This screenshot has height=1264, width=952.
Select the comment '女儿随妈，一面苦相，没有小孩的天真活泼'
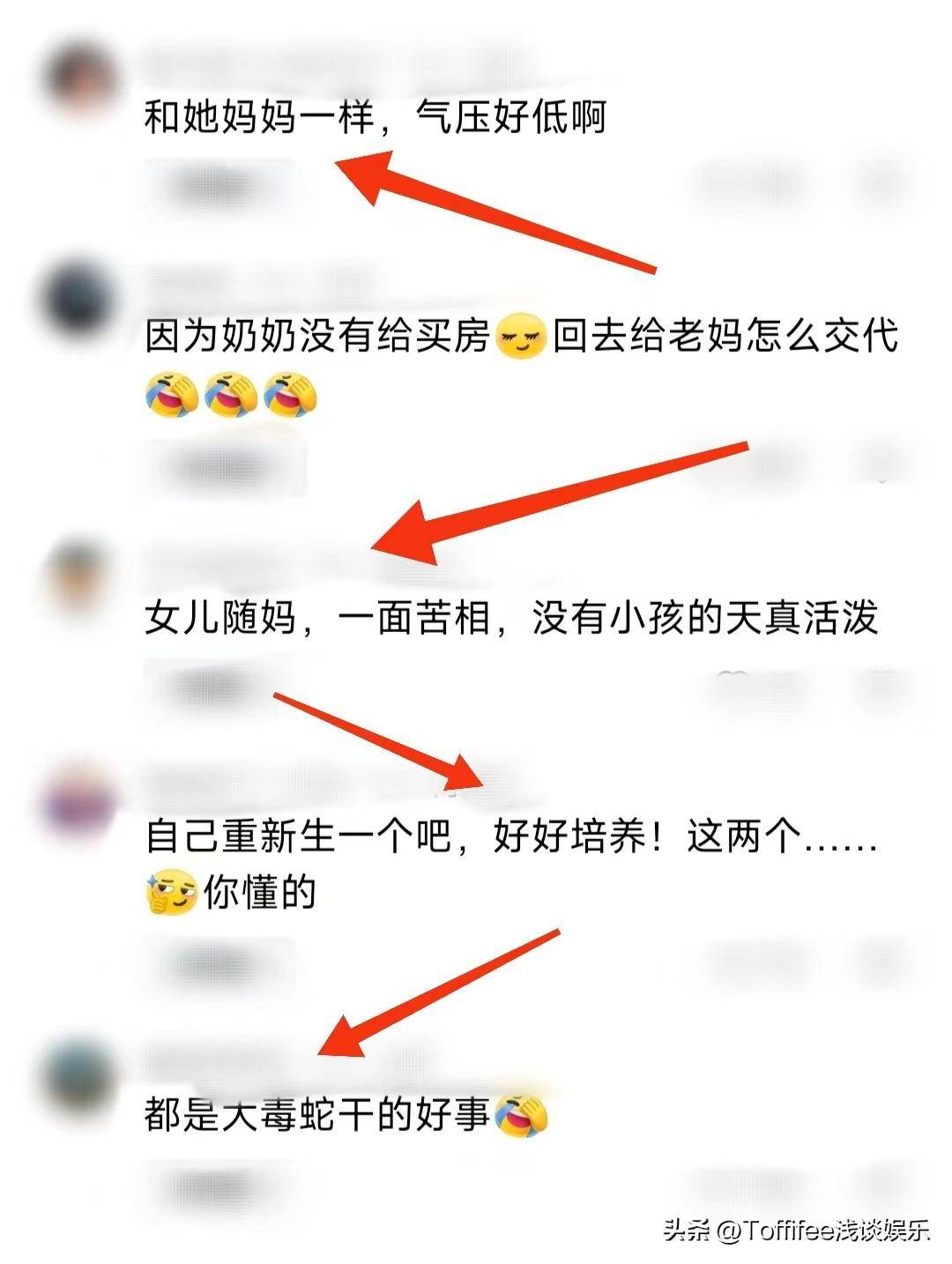(512, 618)
